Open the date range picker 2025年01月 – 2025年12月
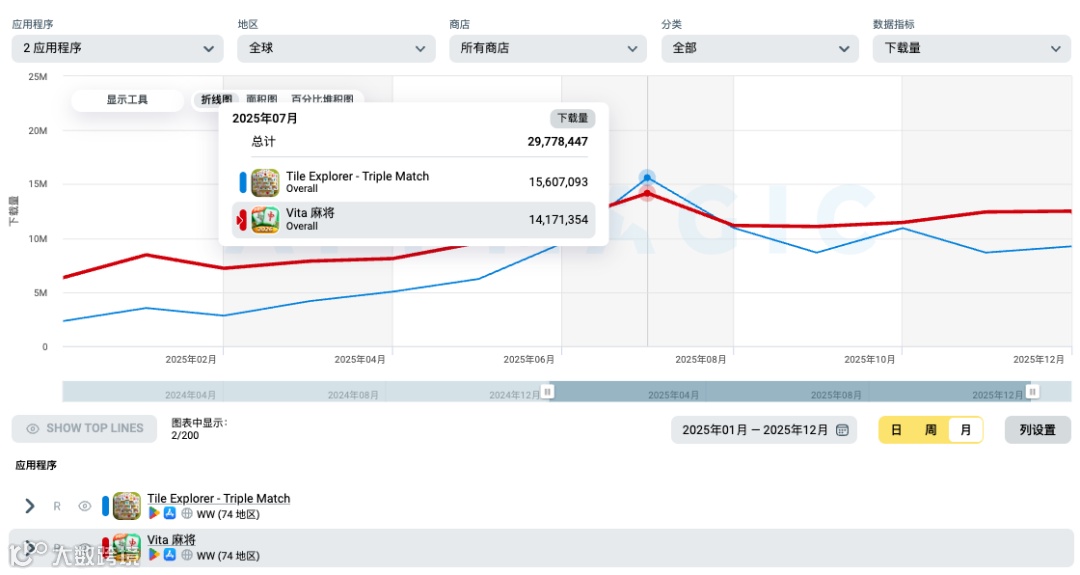This screenshot has height=575, width=1080. pyautogui.click(x=764, y=430)
